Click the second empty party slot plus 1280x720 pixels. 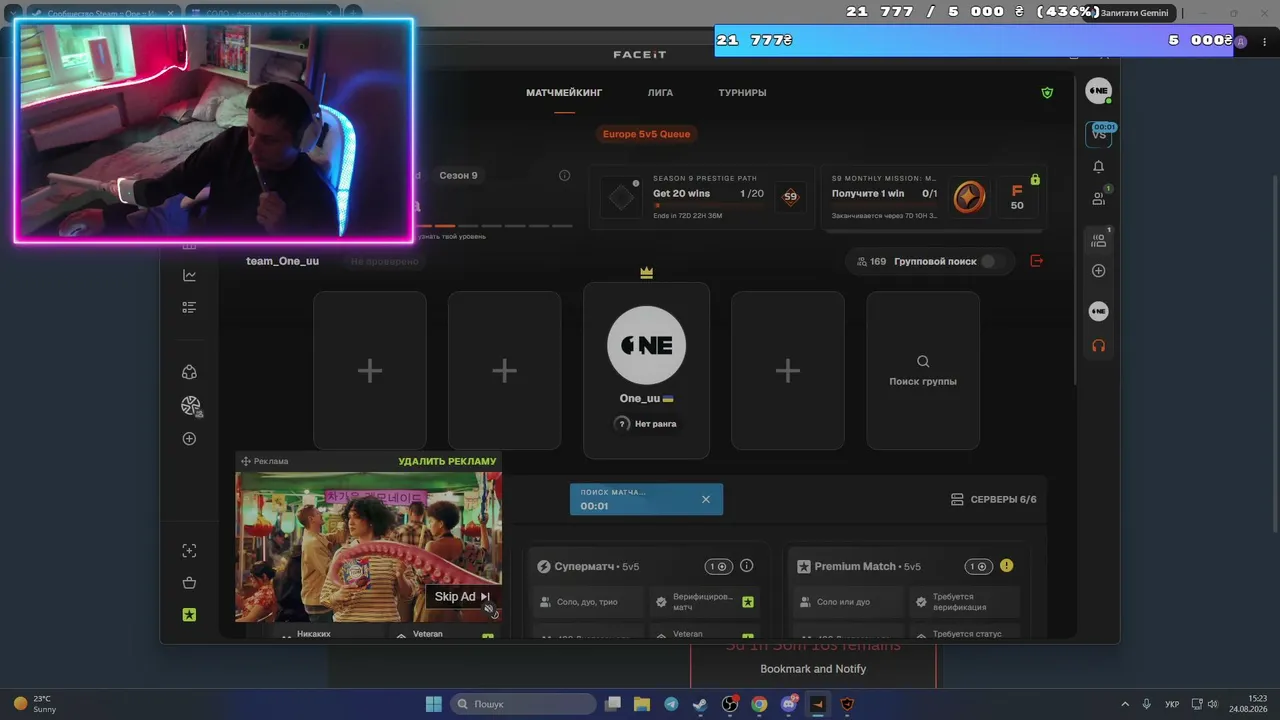coord(504,370)
